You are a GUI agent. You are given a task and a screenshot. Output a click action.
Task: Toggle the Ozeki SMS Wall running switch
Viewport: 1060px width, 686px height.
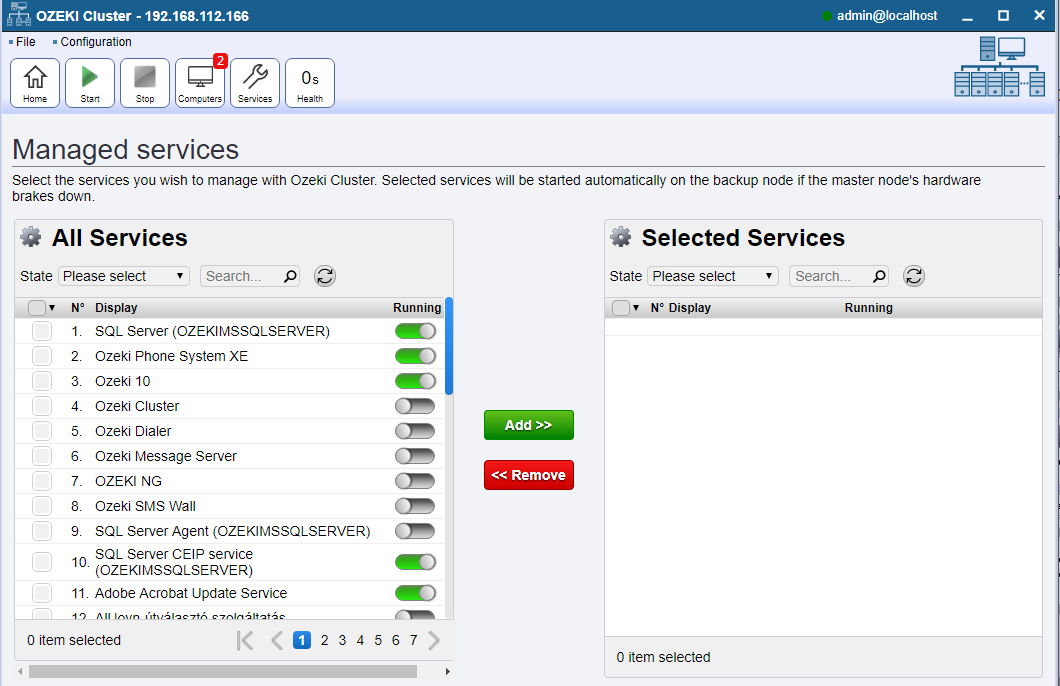point(415,506)
